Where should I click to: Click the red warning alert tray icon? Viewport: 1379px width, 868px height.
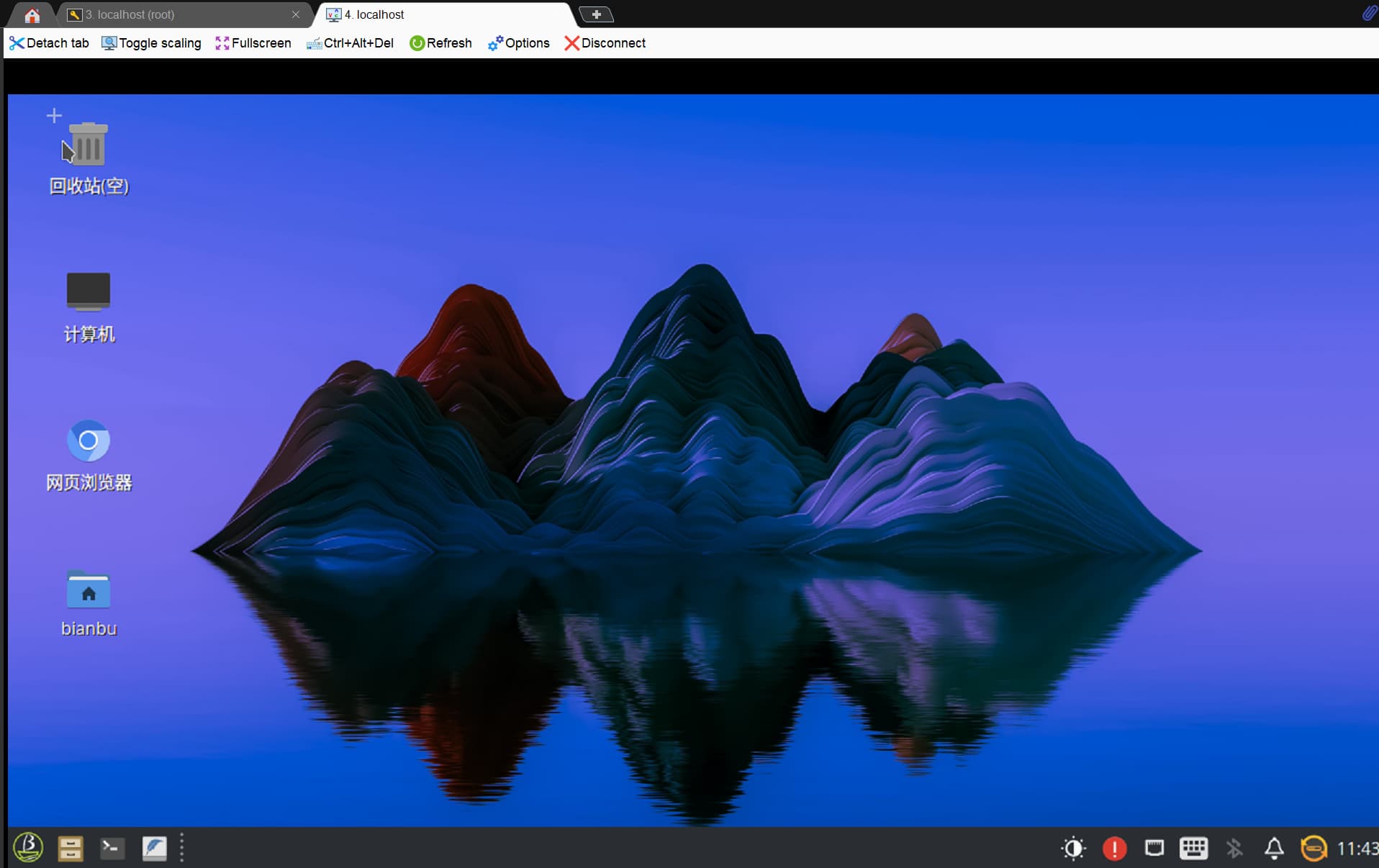click(1114, 849)
